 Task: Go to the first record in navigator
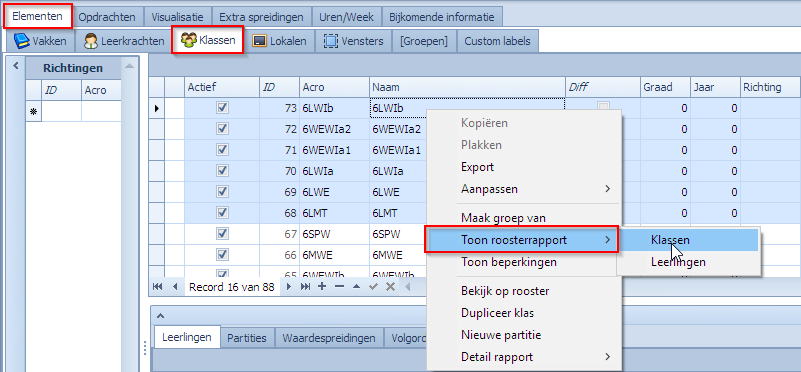pos(158,287)
